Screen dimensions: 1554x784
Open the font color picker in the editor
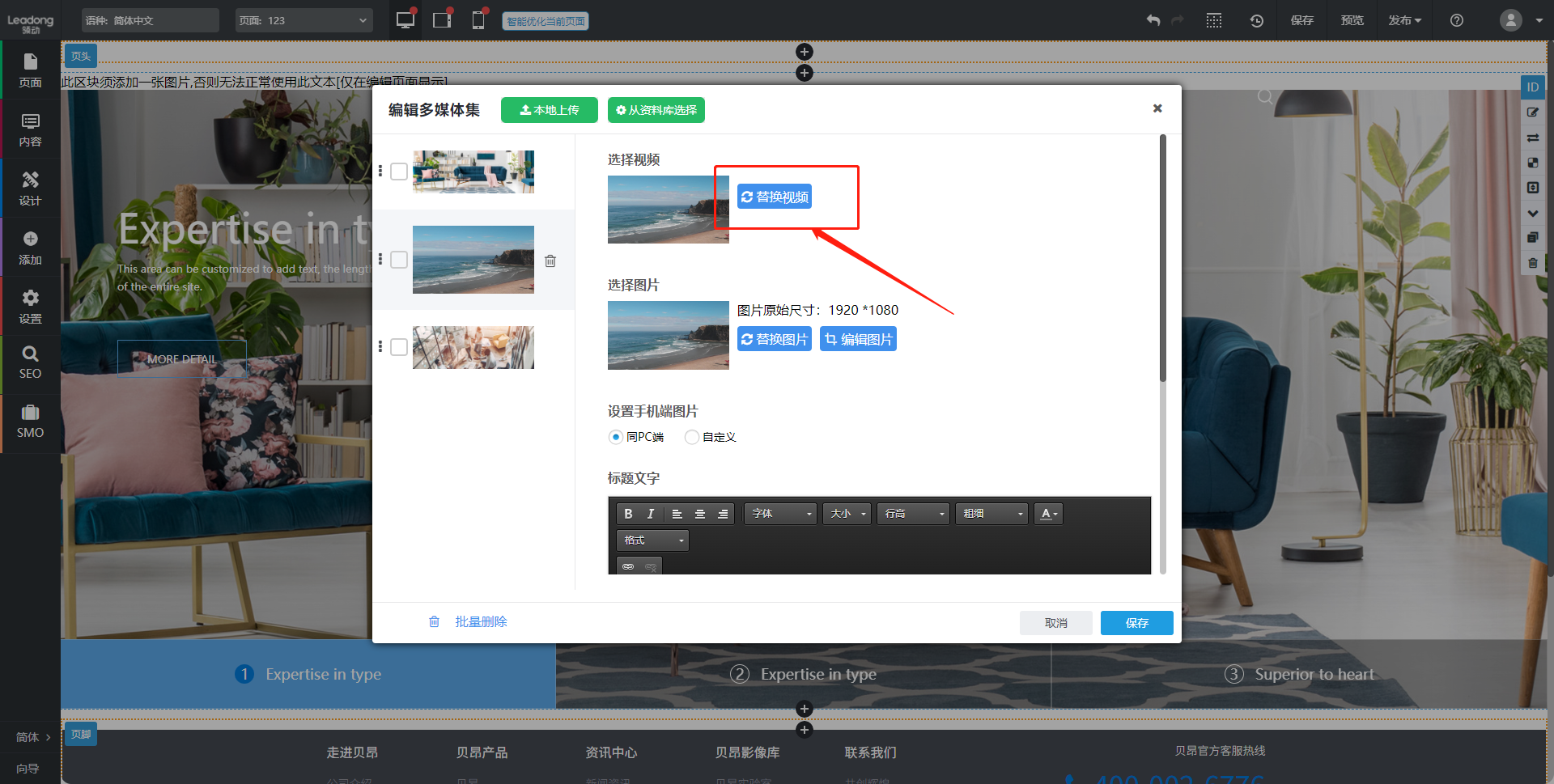point(1048,513)
